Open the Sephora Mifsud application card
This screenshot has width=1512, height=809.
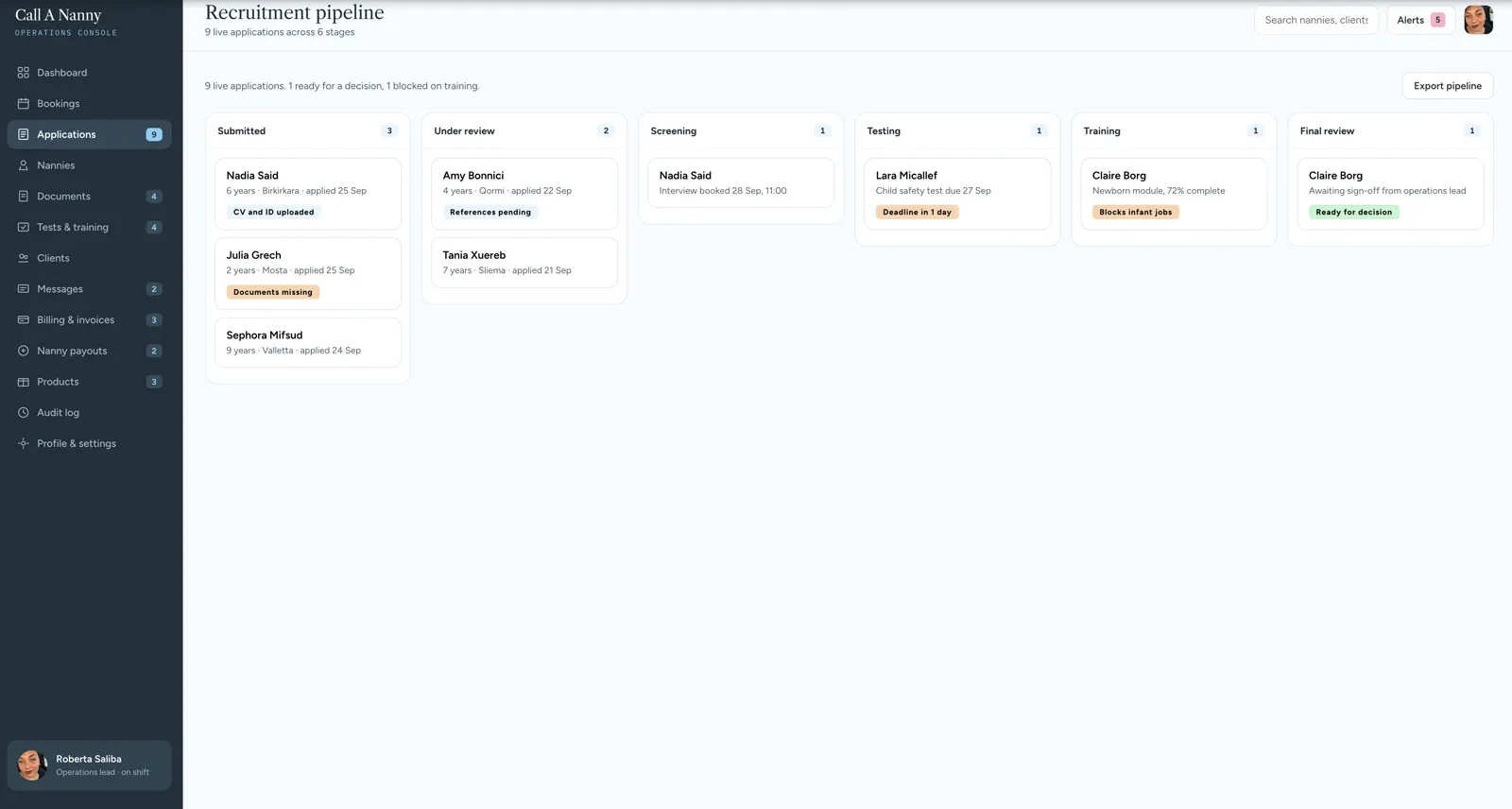pyautogui.click(x=308, y=342)
